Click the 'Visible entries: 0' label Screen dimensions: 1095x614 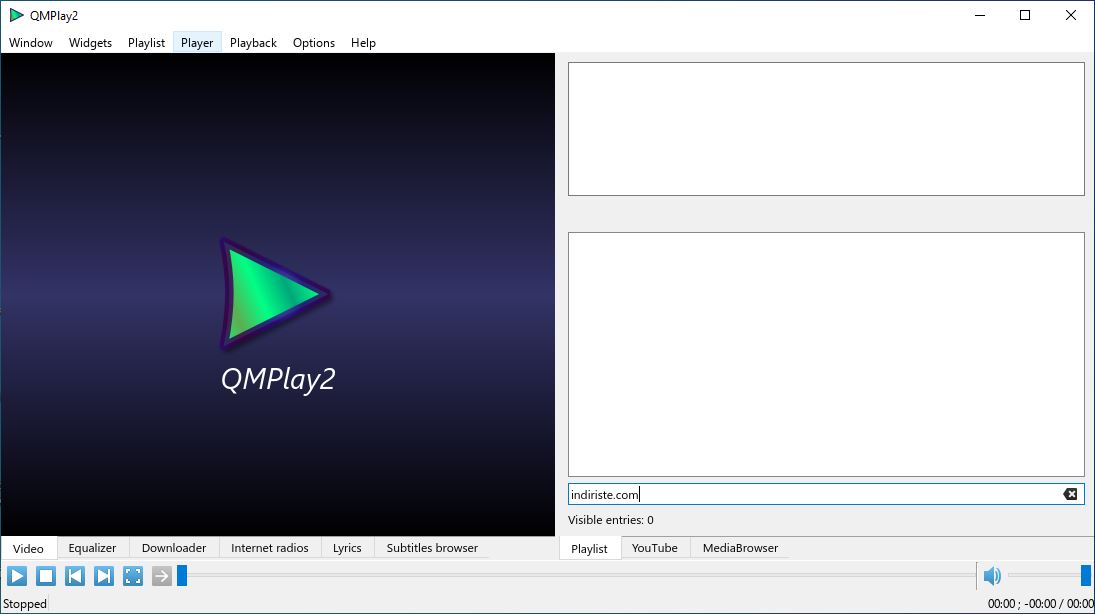pos(610,520)
